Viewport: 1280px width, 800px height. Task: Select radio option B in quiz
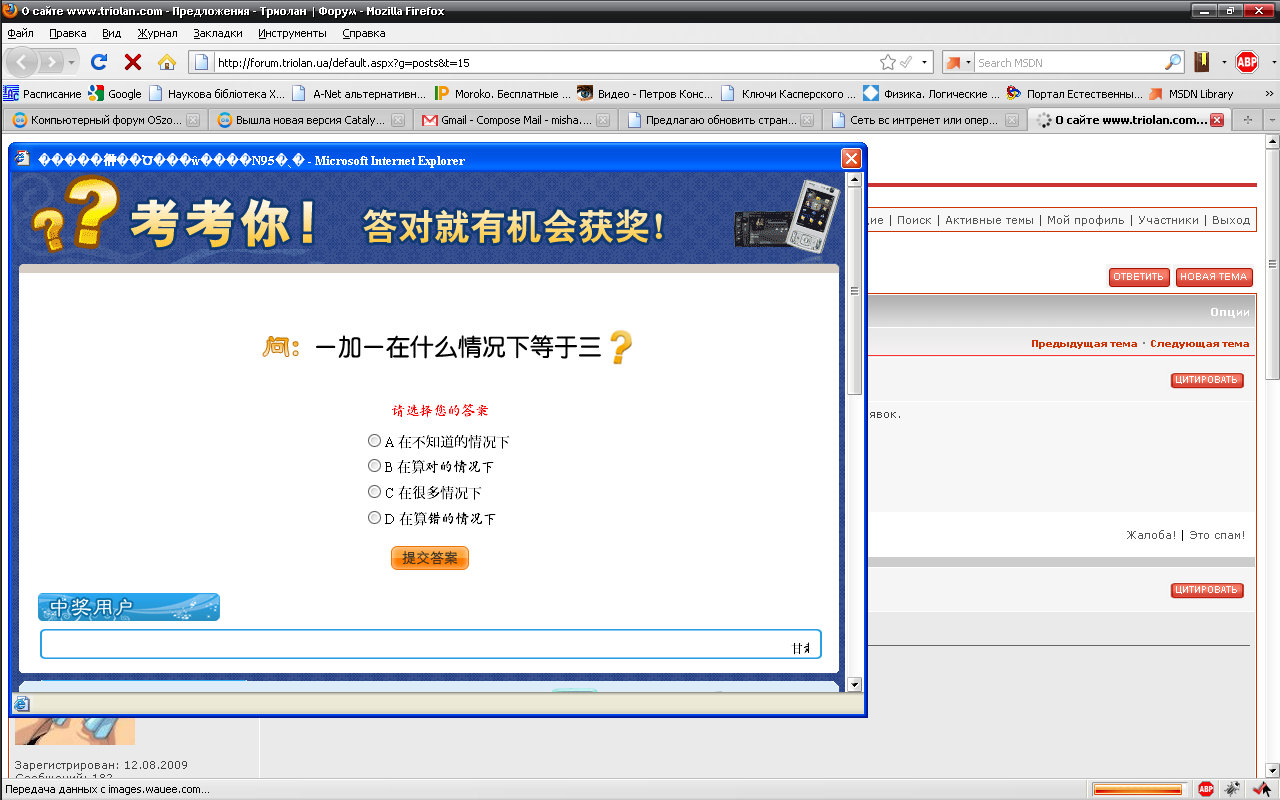pyautogui.click(x=375, y=466)
